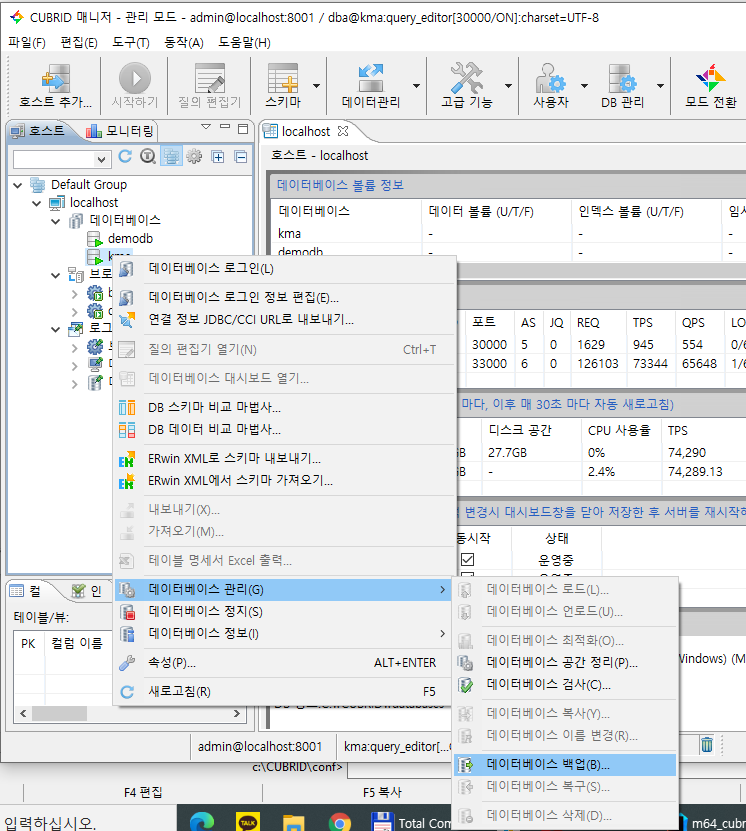Choose ERwin XML에서 스키마 가져오기 item
The height and width of the screenshot is (831, 746).
[285, 481]
